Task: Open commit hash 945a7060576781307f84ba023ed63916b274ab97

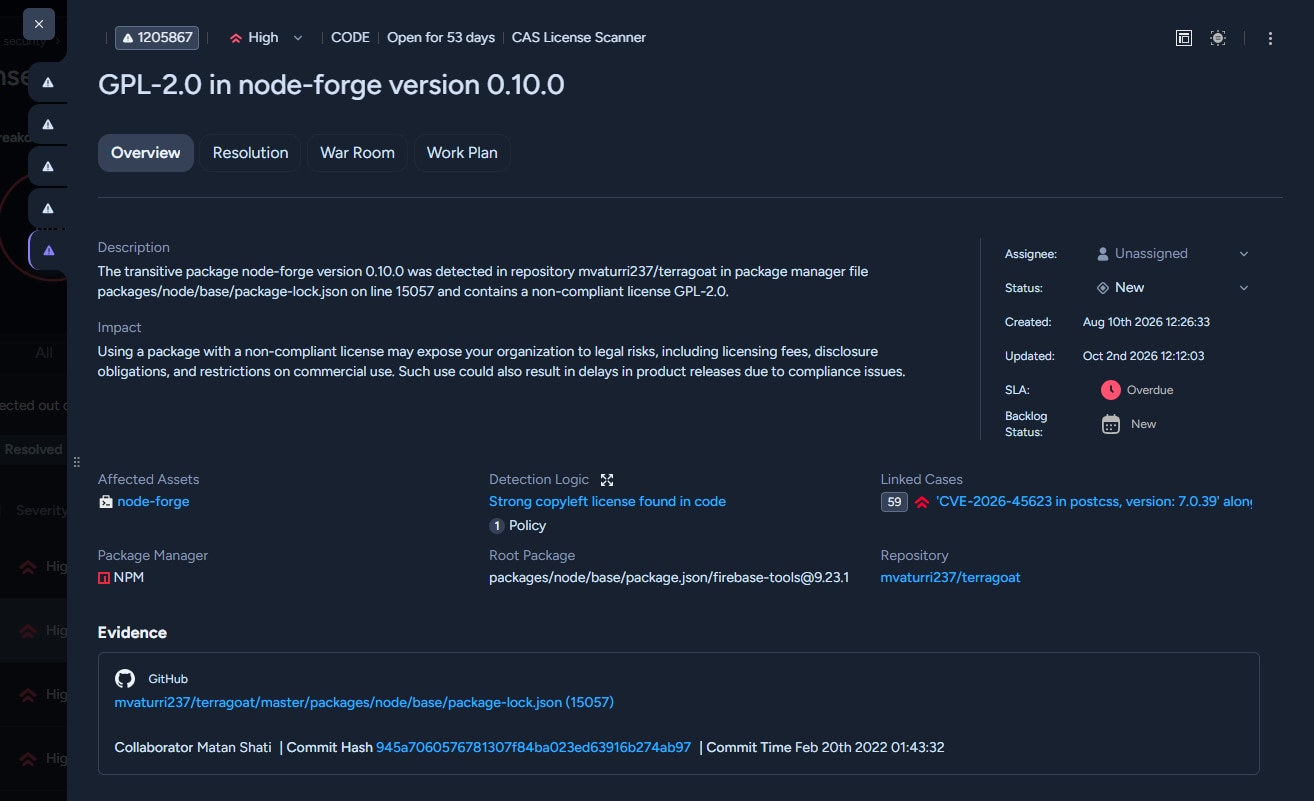Action: point(533,748)
